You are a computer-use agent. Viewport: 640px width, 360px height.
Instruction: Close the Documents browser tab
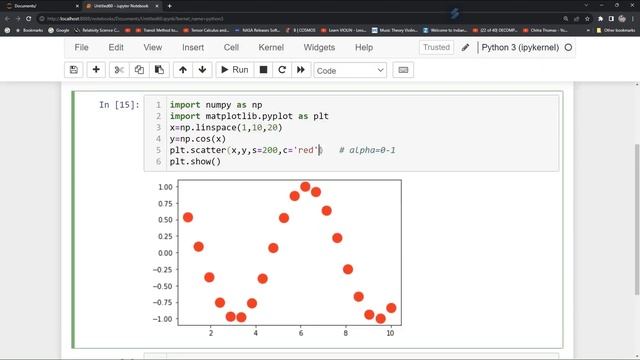(78, 6)
